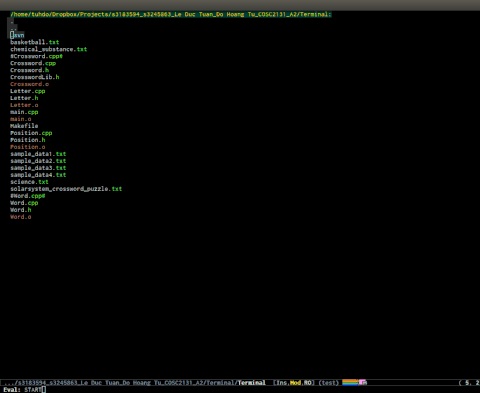
Task: Click the Crossword.o object file
Action: point(29,84)
